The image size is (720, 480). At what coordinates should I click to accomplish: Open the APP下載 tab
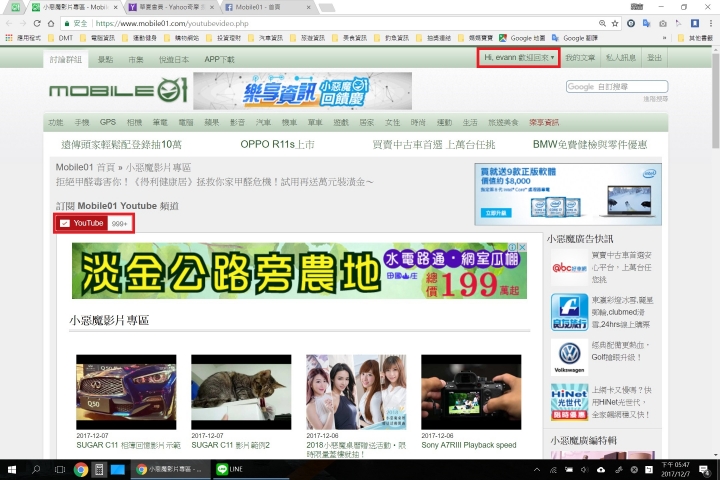[x=219, y=59]
